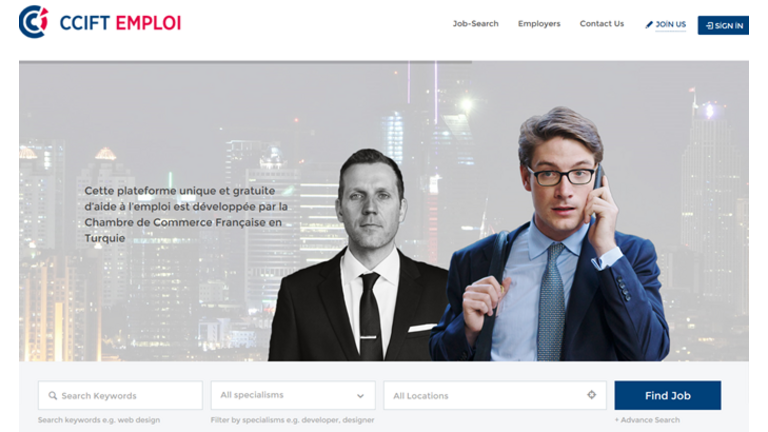Image resolution: width=768 pixels, height=432 pixels.
Task: Click the French platform description text
Action: [x=186, y=215]
